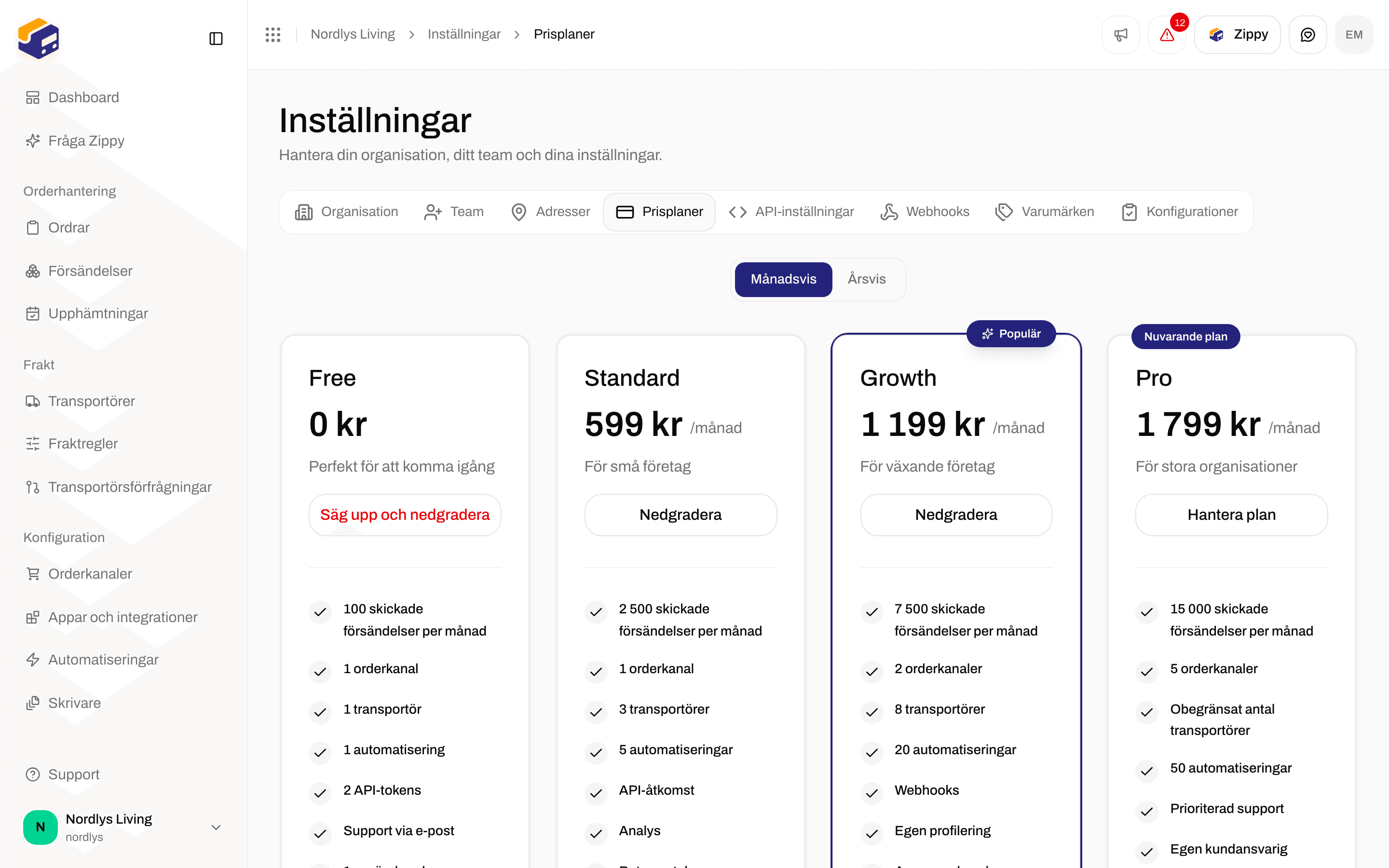Click 'Egen kundansvarig' feature text
Image resolution: width=1389 pixels, height=868 pixels.
[1228, 849]
